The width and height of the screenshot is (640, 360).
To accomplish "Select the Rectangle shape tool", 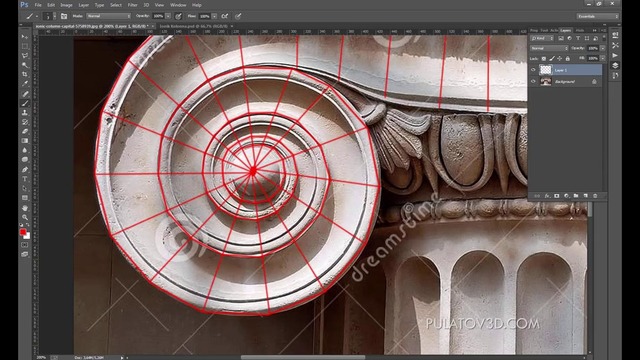I will coord(24,198).
